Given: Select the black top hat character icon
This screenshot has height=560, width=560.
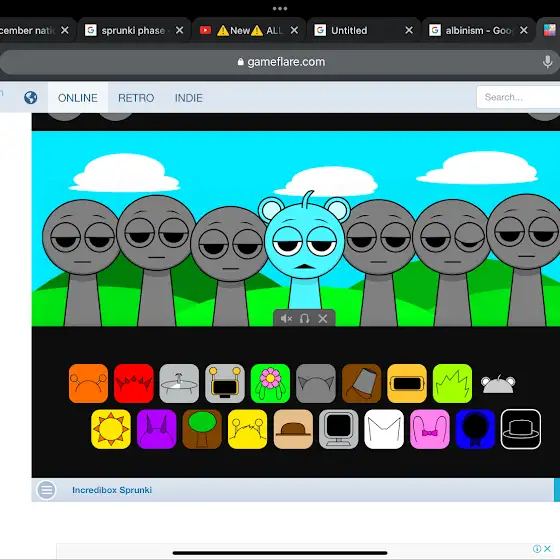Looking at the screenshot, I should [x=521, y=429].
